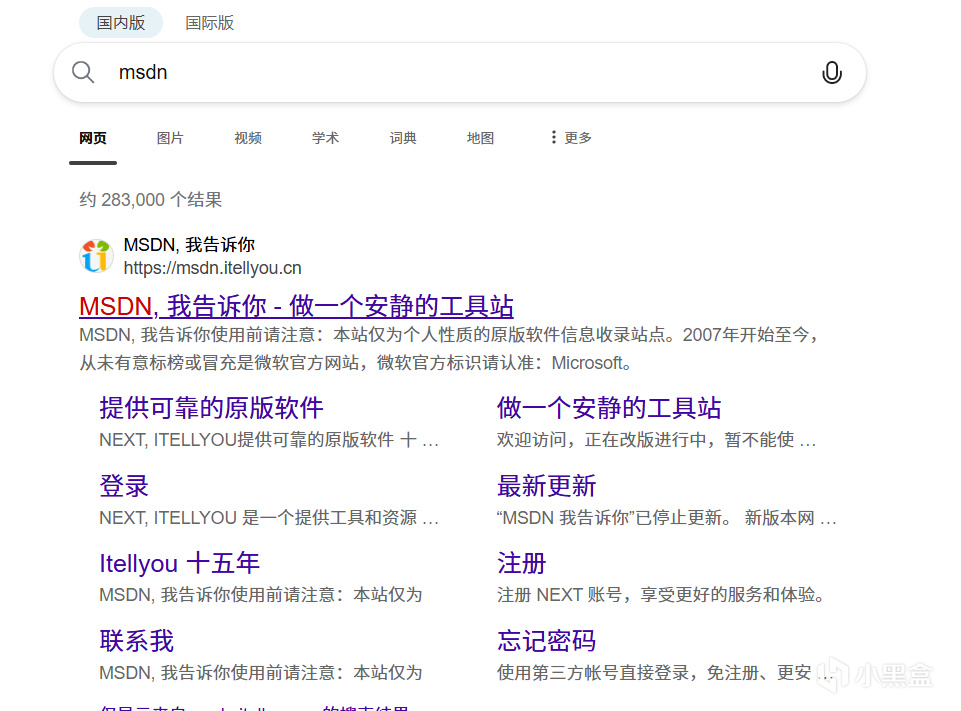Screen dimensions: 961x711
Task: Click snippet NEXT, ITELLYOU 是一个提供工具和资源
Action: (269, 518)
